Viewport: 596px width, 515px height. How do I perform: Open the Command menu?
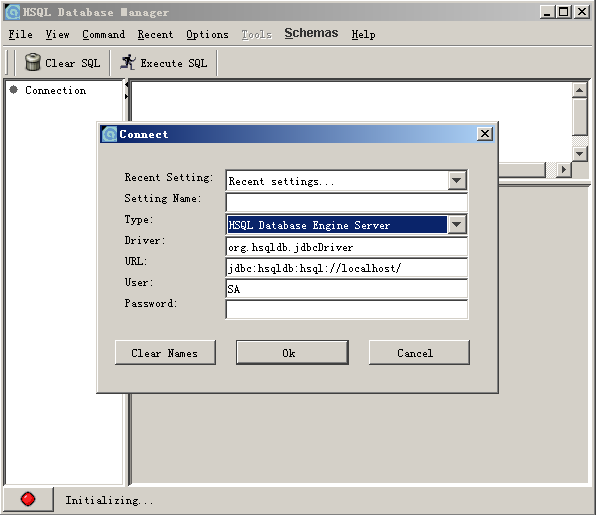pyautogui.click(x=103, y=34)
